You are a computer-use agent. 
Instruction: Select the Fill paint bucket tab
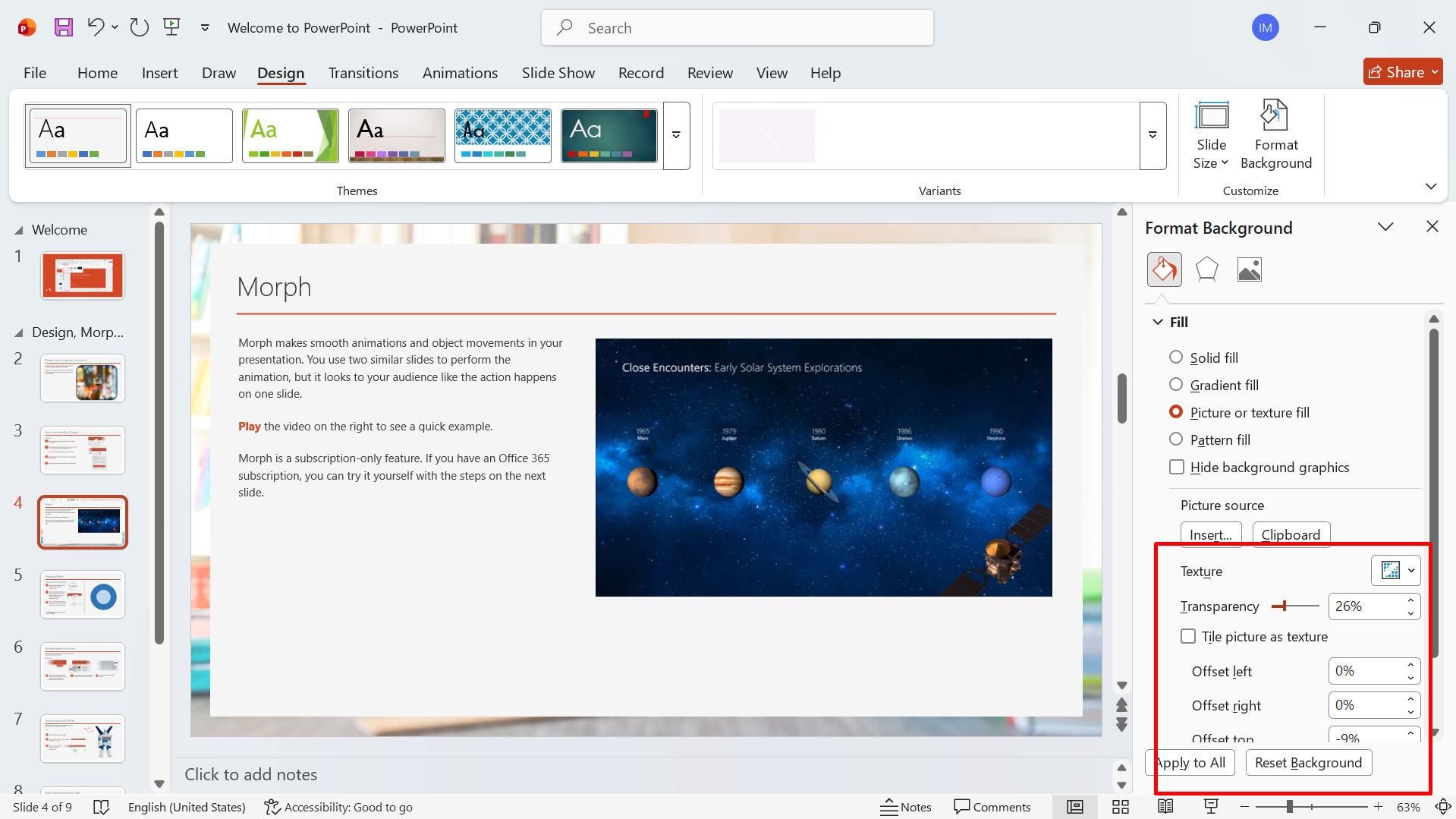point(1164,269)
